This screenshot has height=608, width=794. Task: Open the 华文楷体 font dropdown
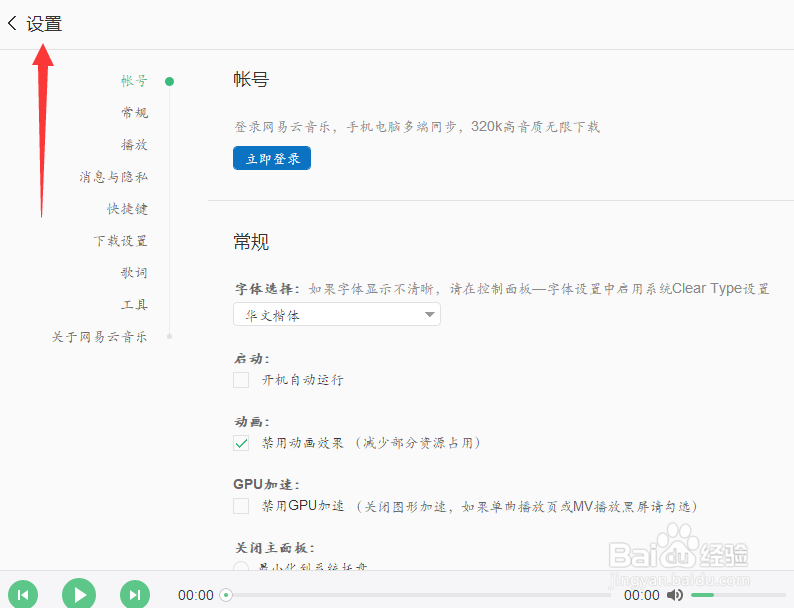pos(337,314)
